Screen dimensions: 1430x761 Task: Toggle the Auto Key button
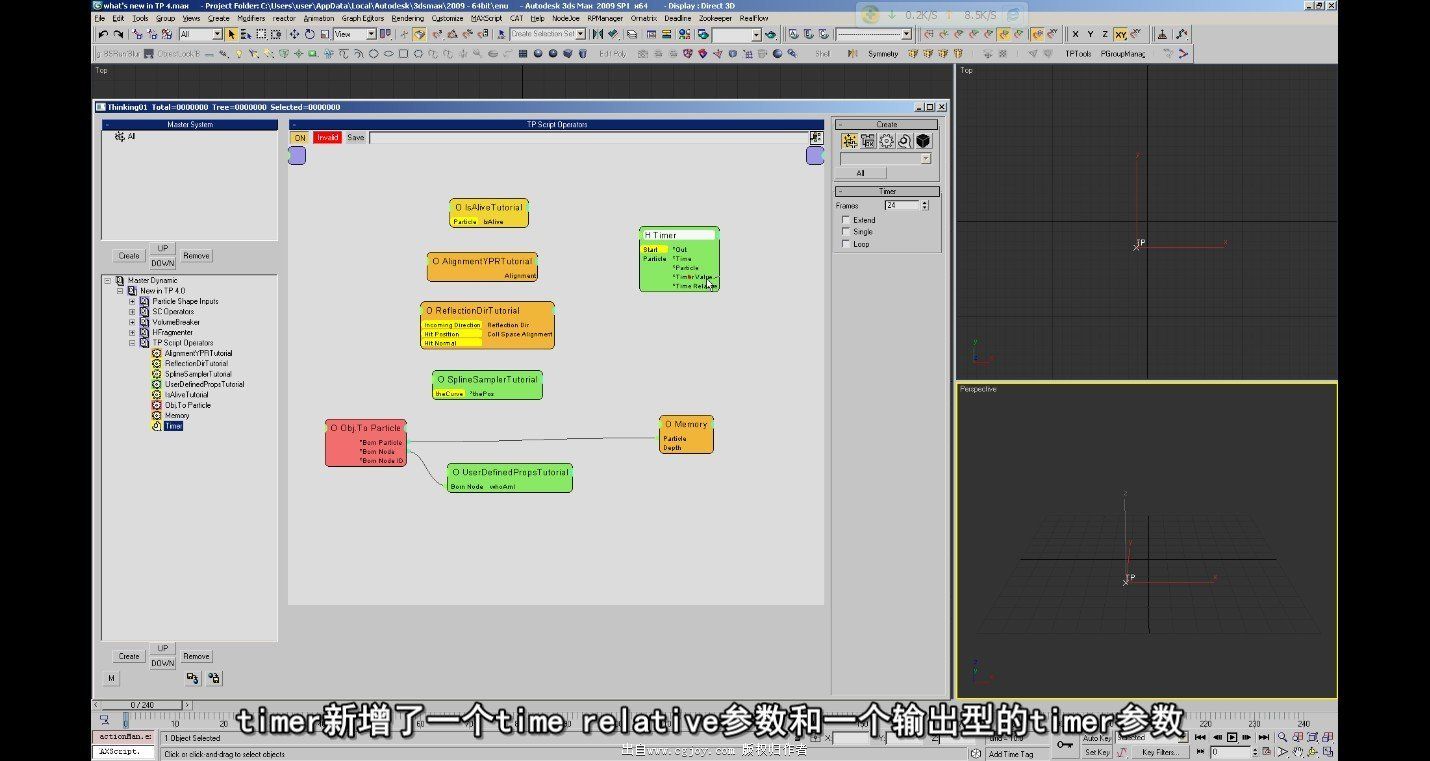click(x=1096, y=738)
